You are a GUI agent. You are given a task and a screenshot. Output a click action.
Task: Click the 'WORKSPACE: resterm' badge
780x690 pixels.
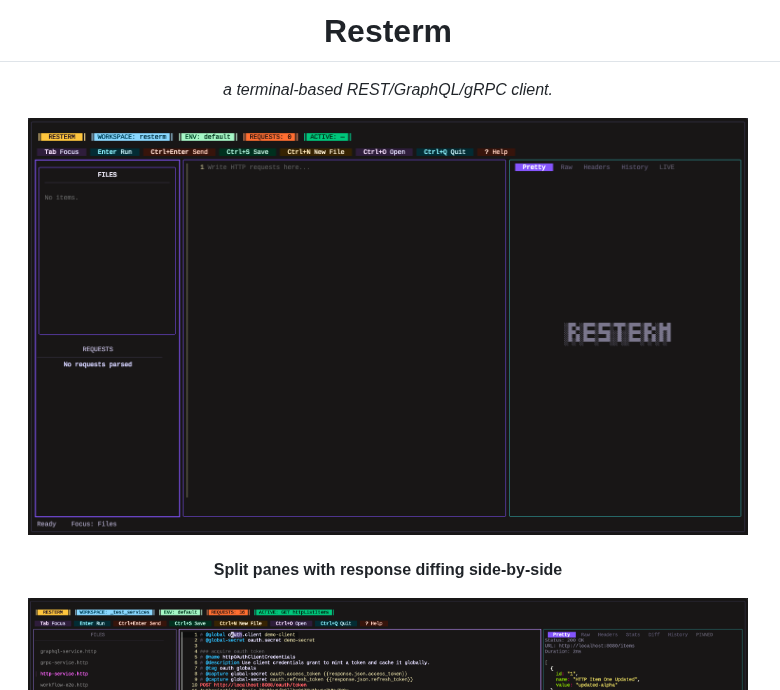point(131,137)
